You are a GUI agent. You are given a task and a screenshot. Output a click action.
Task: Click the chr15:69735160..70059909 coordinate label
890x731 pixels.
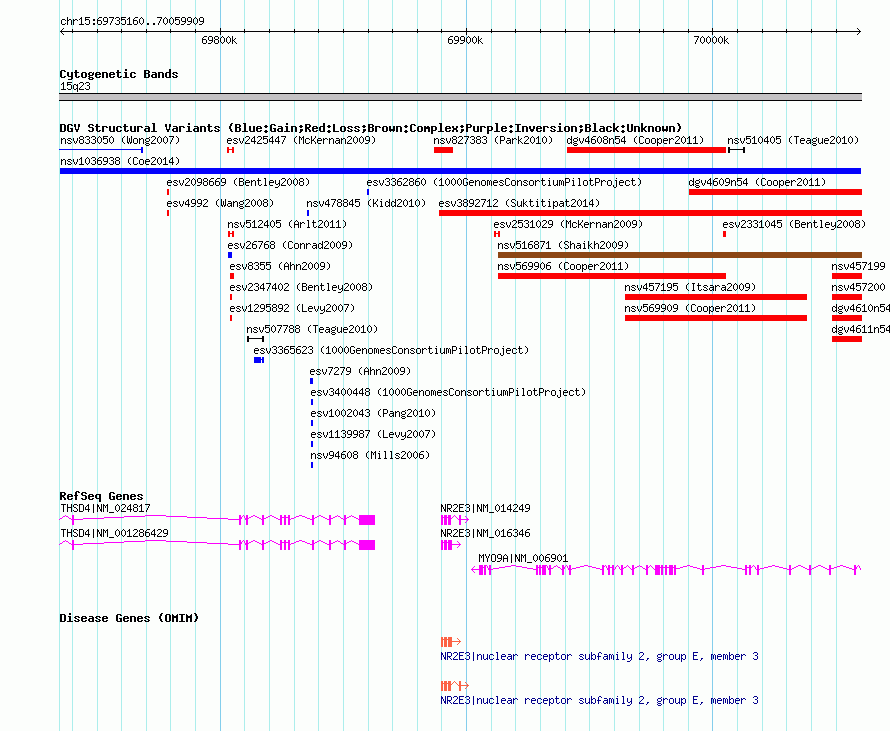pyautogui.click(x=132, y=21)
